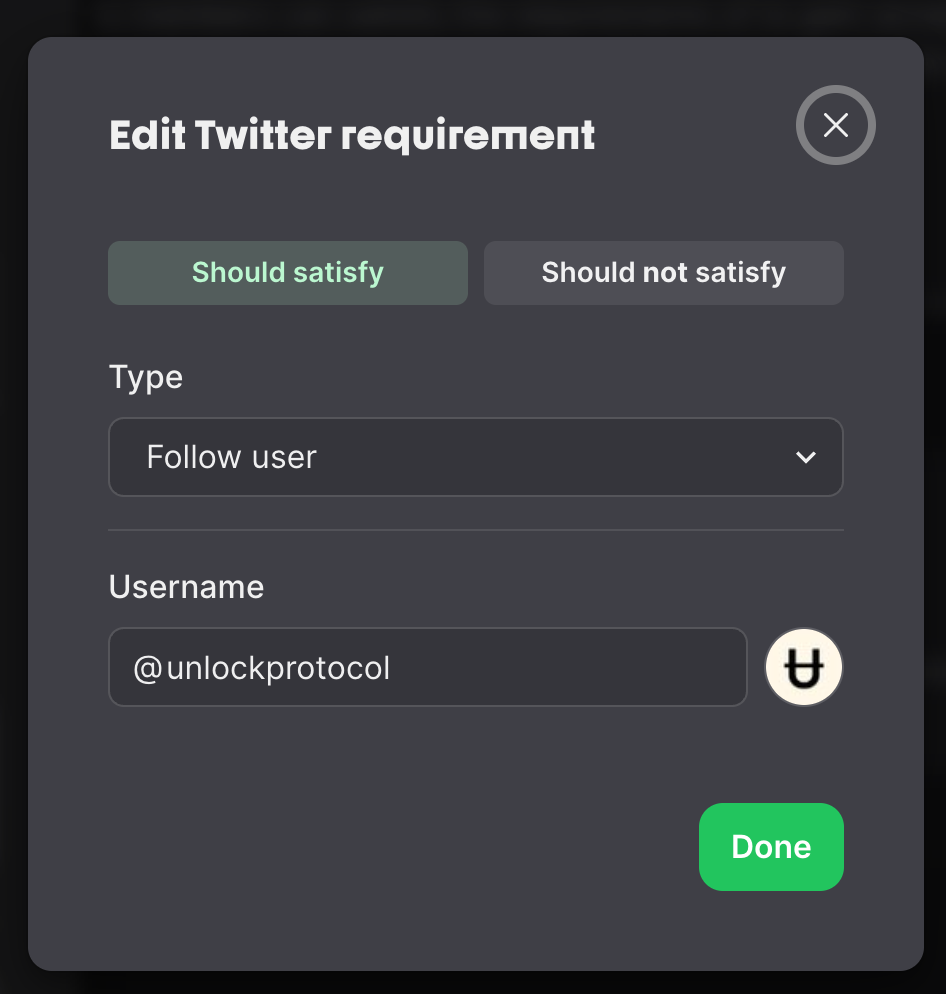Click the Unlock Protocol avatar icon
946x994 pixels.
803,667
